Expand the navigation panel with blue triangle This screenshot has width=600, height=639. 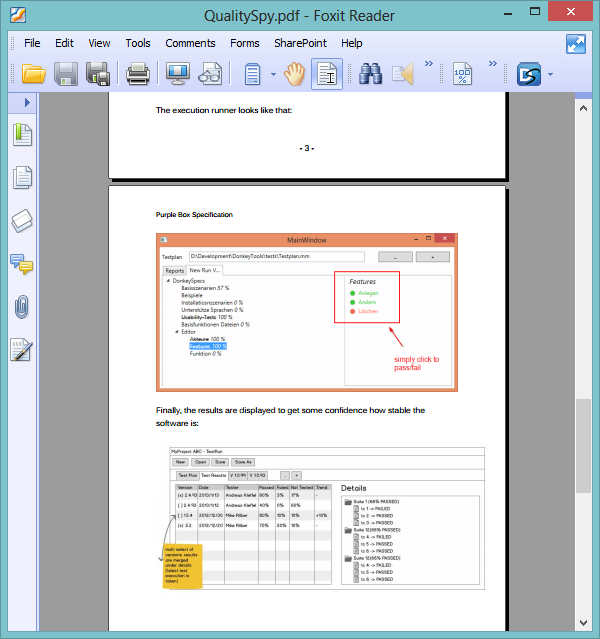(x=27, y=102)
